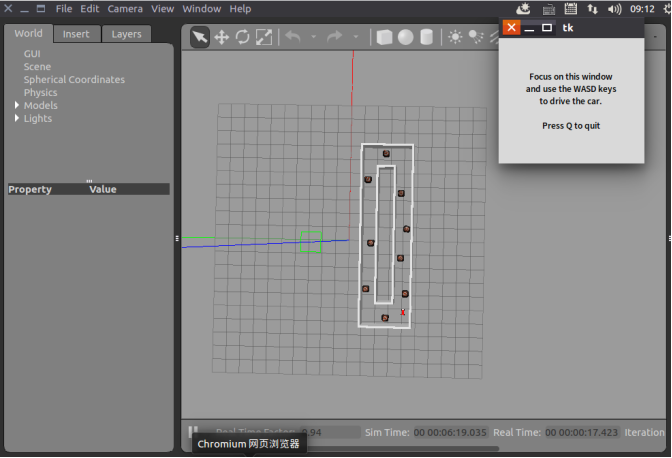Insert a sphere shape
This screenshot has height=458, width=672.
(x=405, y=37)
